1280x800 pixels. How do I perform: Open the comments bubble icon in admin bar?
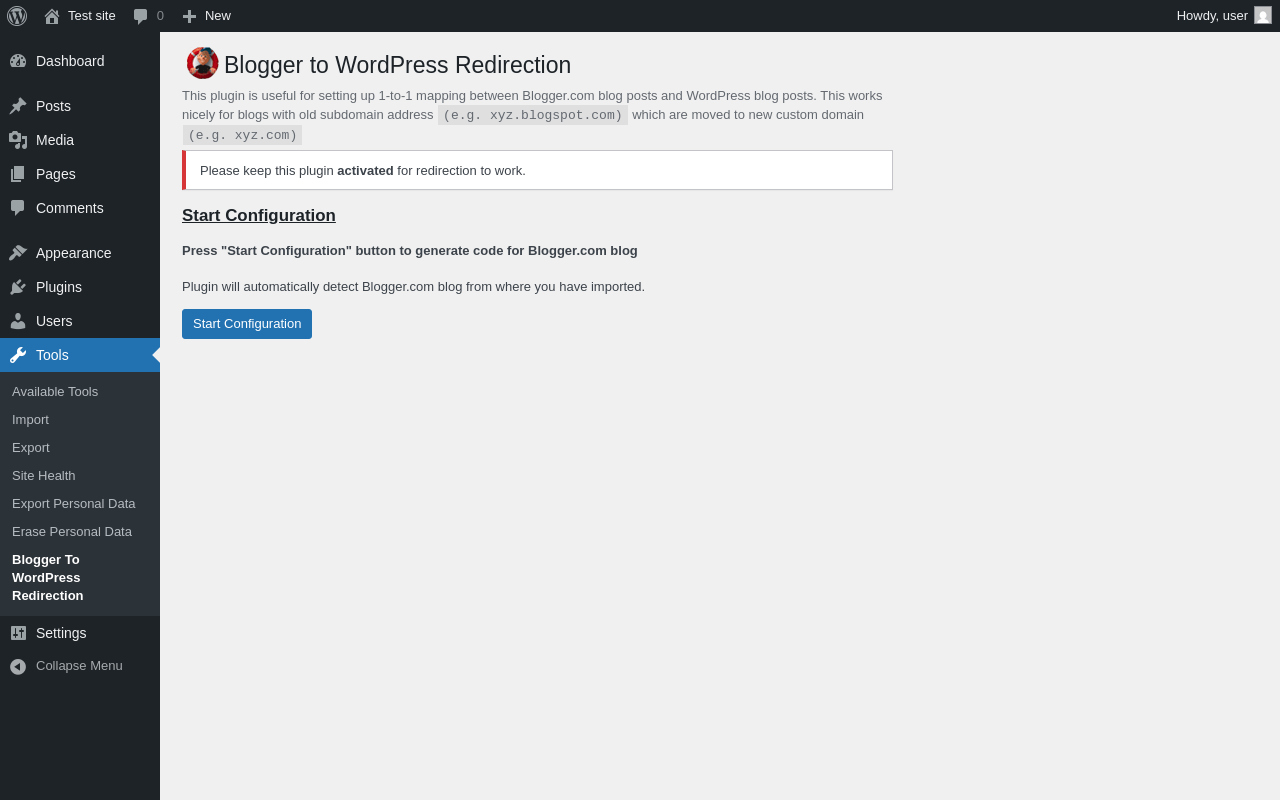140,16
